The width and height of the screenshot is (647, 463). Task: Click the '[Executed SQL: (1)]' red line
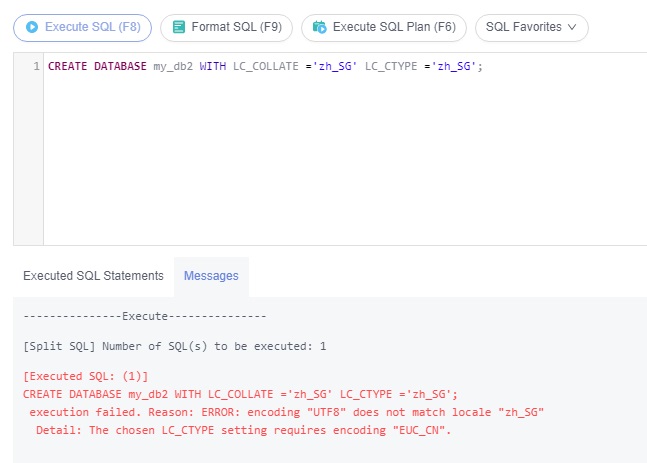85,376
